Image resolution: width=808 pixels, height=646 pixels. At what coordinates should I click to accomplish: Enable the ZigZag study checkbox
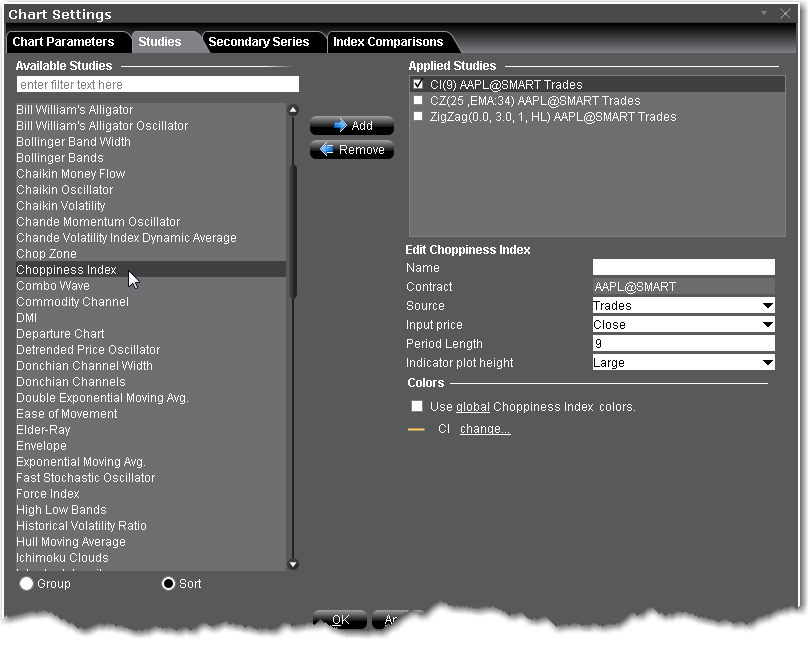point(418,117)
